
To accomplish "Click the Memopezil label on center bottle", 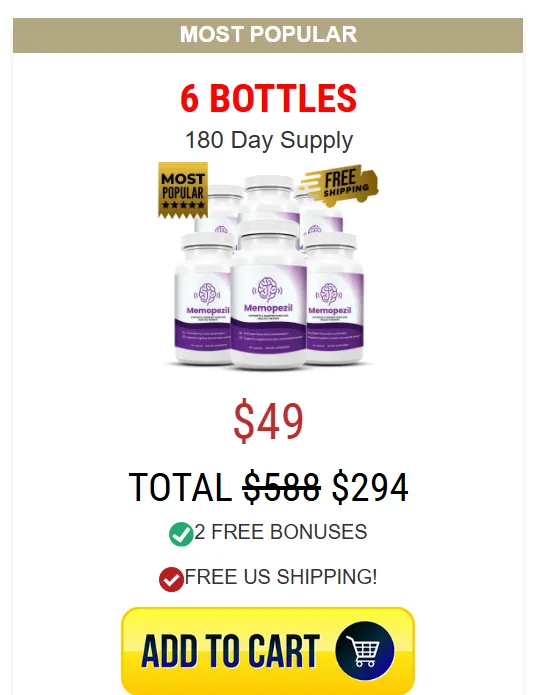I will [268, 308].
